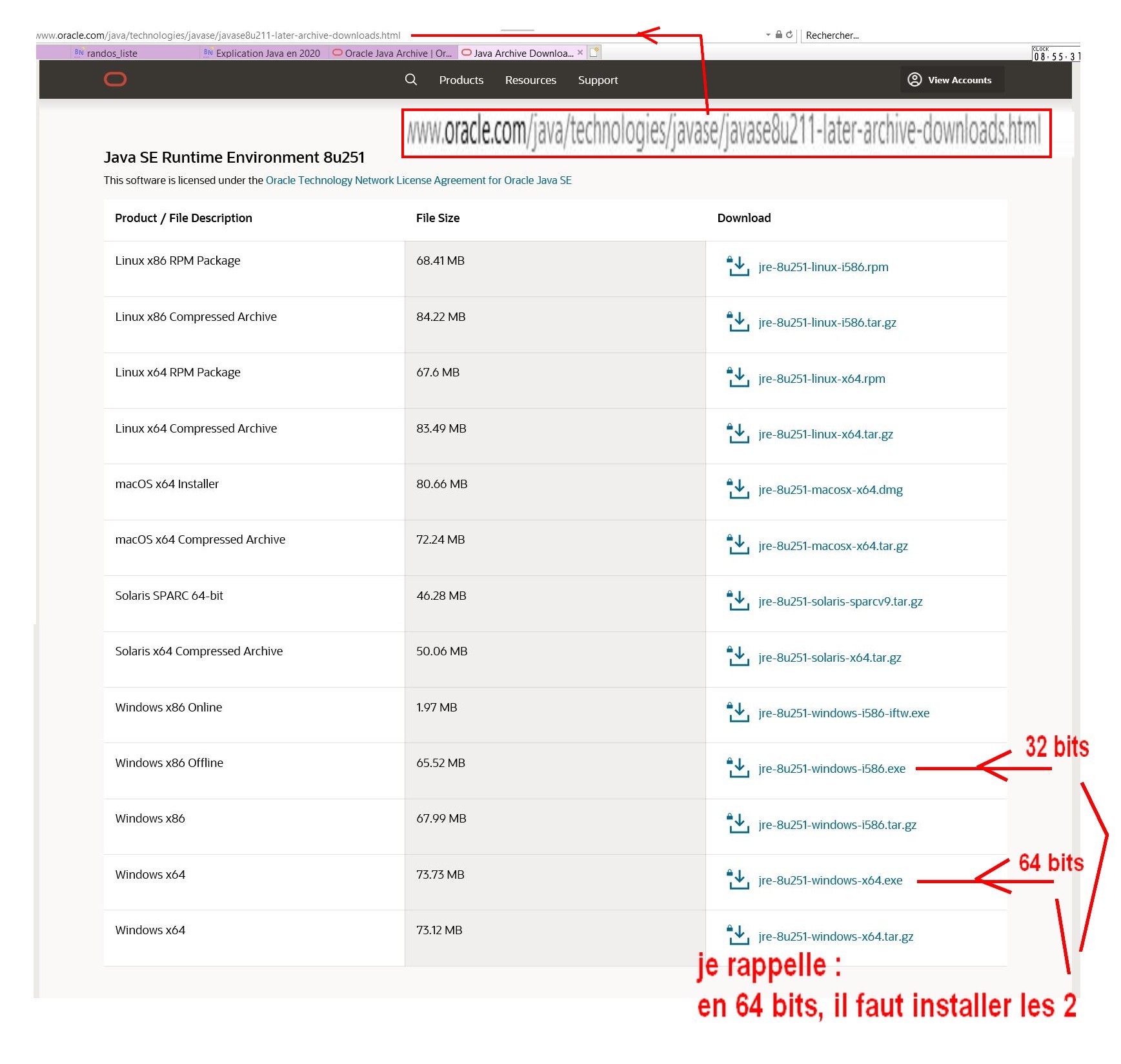This screenshot has height=1064, width=1121.
Task: Select the Java SE Runtime Environment 8u251 heading
Action: [234, 157]
